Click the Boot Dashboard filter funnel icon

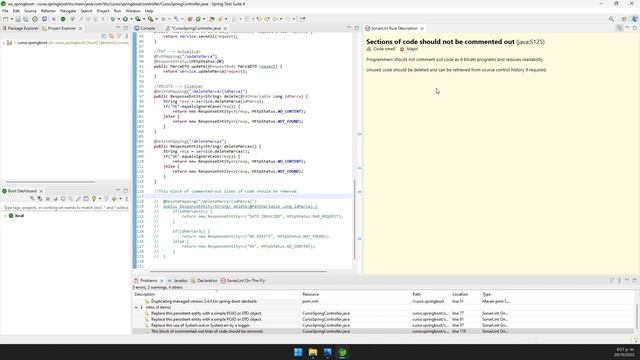(106, 199)
